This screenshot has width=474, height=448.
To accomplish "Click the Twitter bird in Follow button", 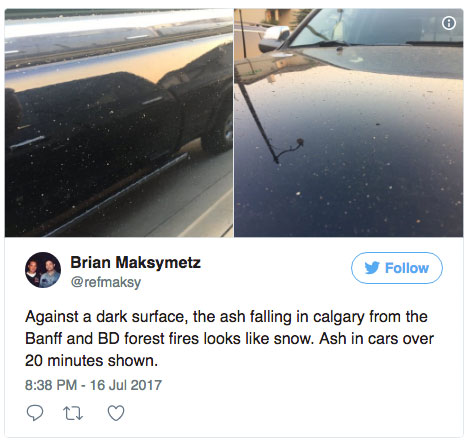I will pyautogui.click(x=372, y=268).
